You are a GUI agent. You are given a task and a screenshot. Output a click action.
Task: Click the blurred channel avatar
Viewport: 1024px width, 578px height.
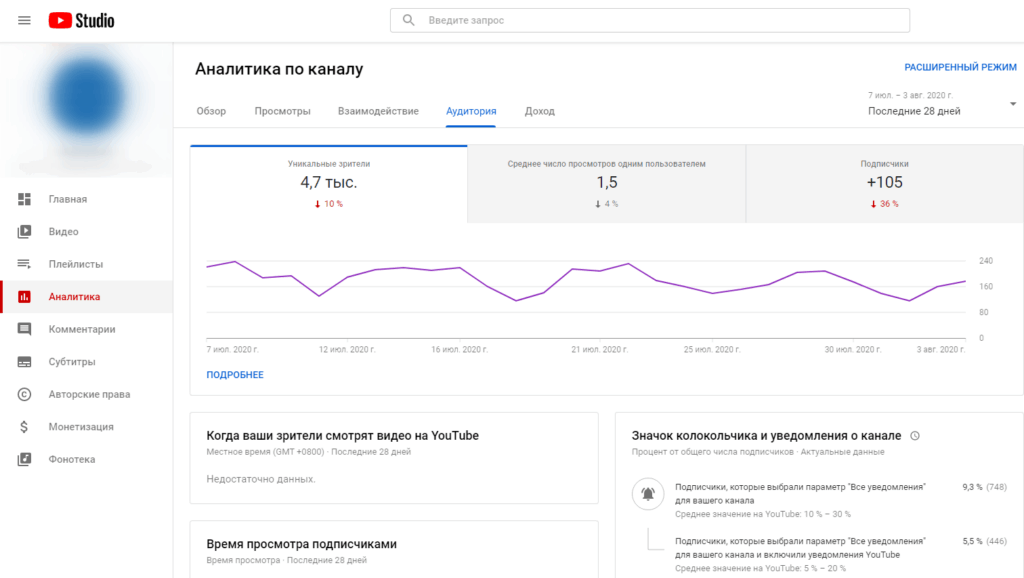coord(86,97)
